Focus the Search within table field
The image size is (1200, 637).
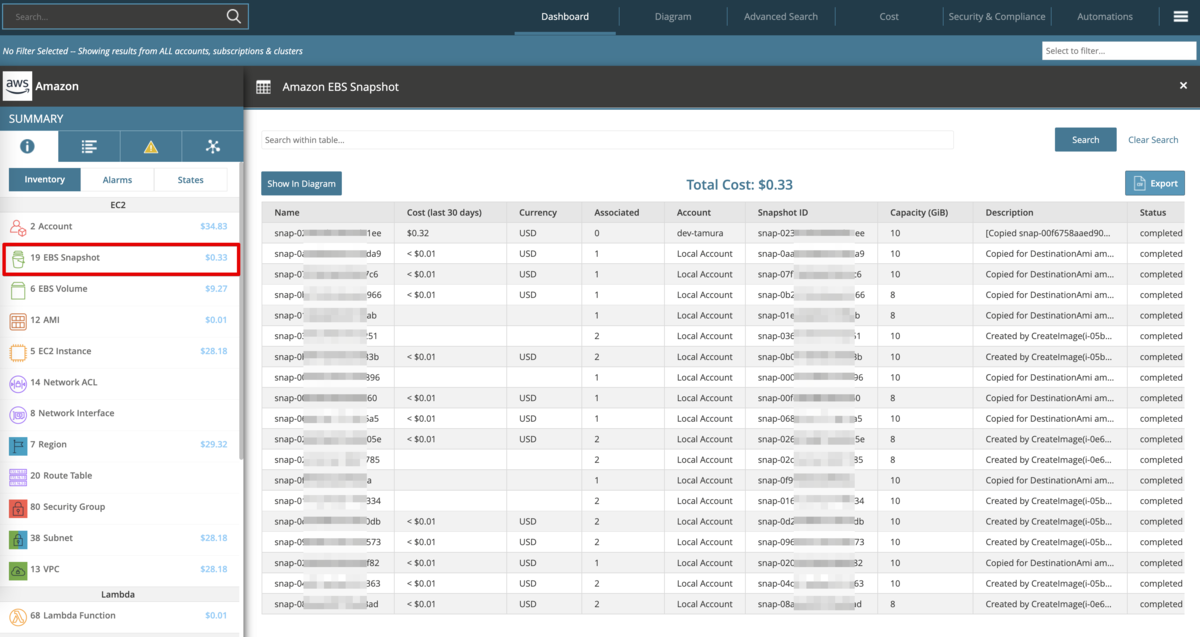pos(607,140)
